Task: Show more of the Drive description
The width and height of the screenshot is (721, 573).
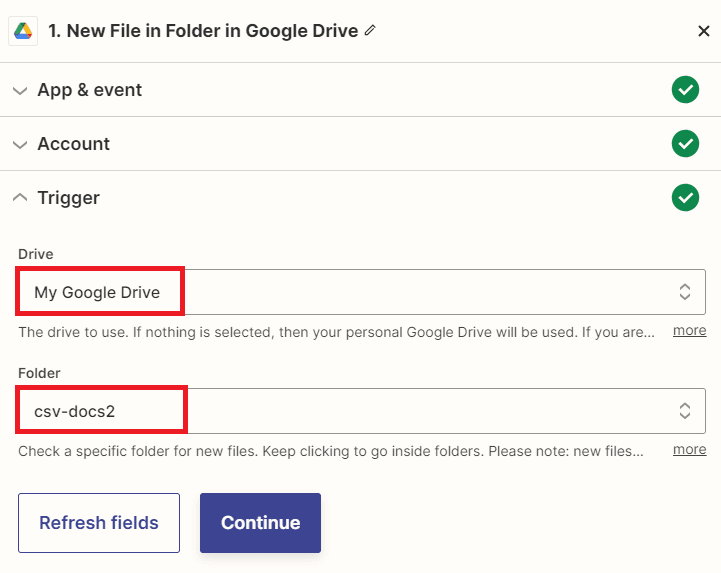Action: (689, 330)
